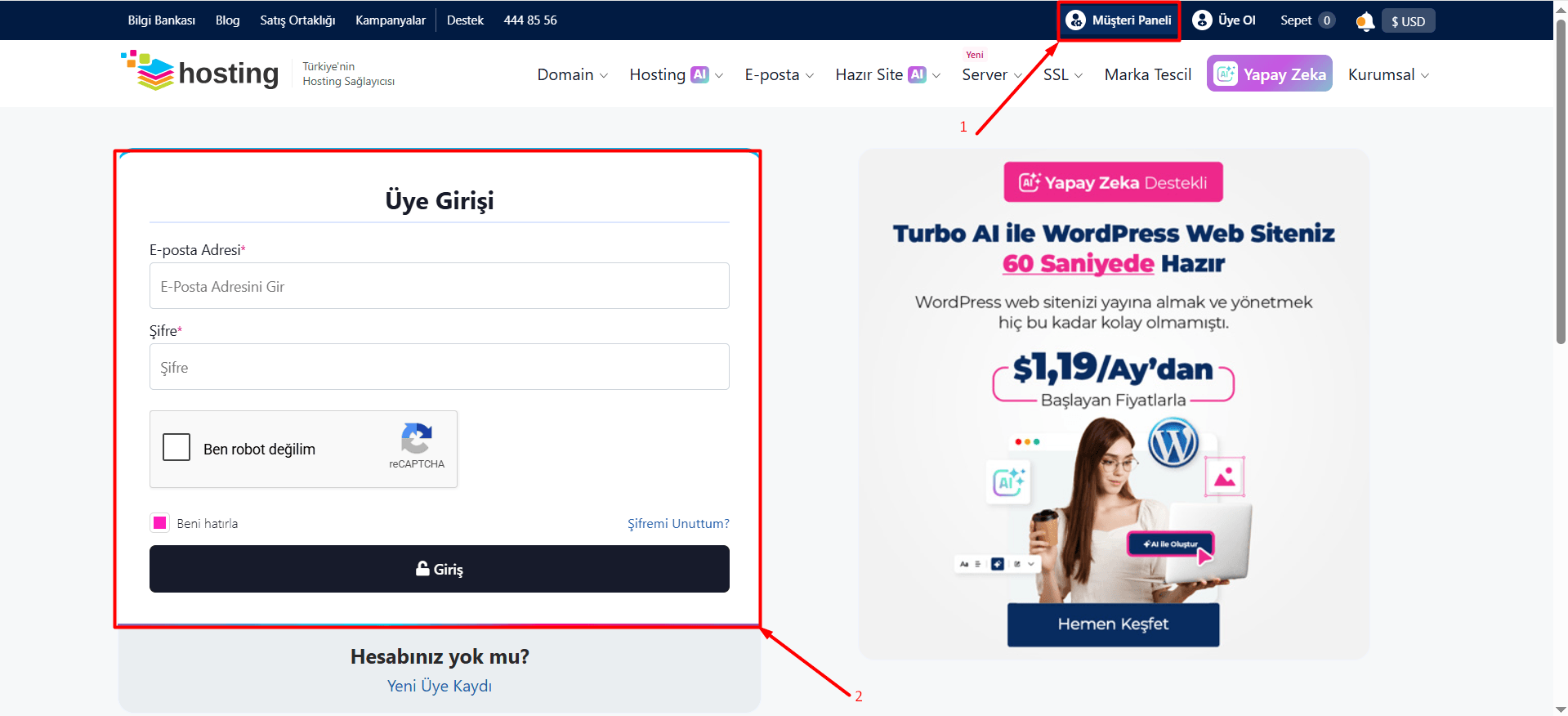This screenshot has width=1568, height=716.
Task: Expand the SSL dropdown
Action: click(x=1062, y=74)
